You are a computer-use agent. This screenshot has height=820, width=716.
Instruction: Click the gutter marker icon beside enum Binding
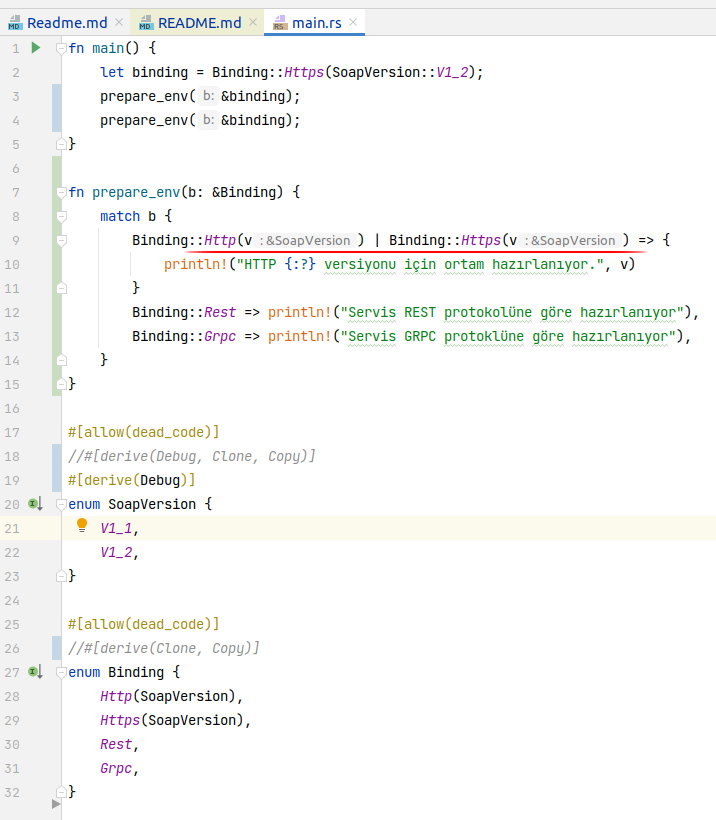point(35,672)
